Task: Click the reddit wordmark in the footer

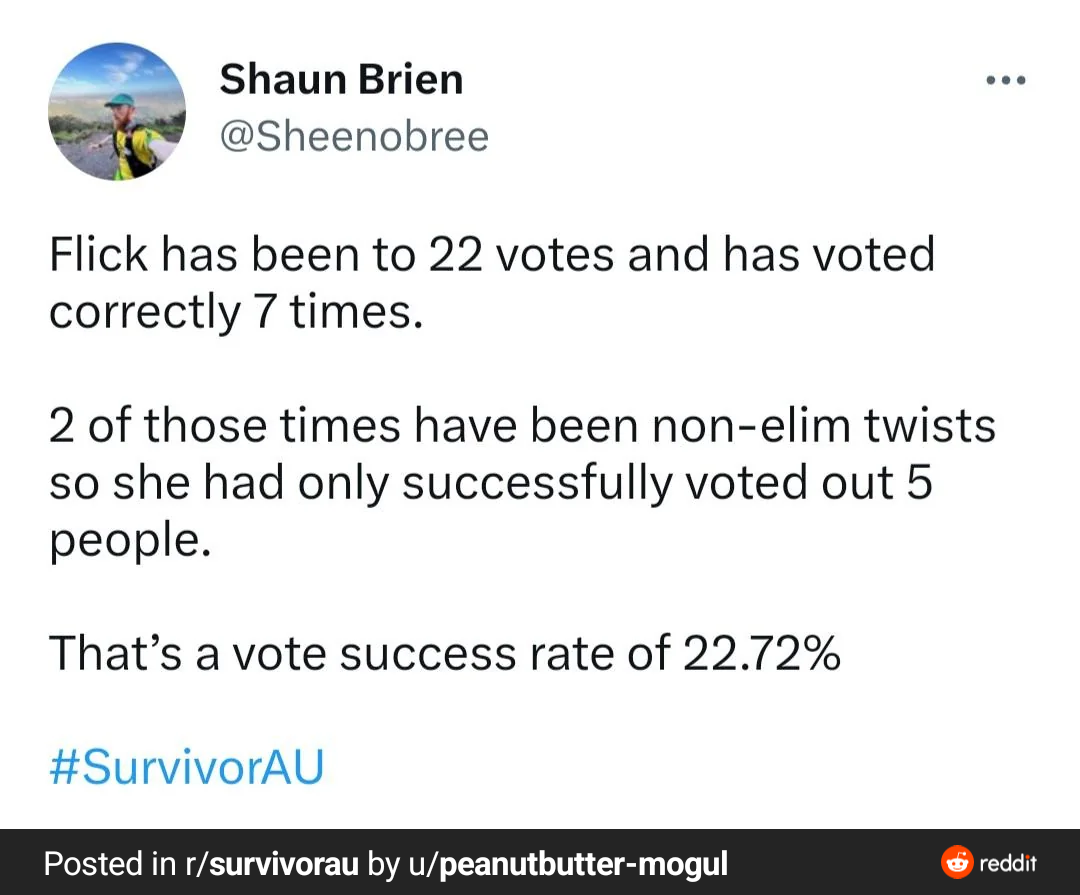Action: point(1008,863)
